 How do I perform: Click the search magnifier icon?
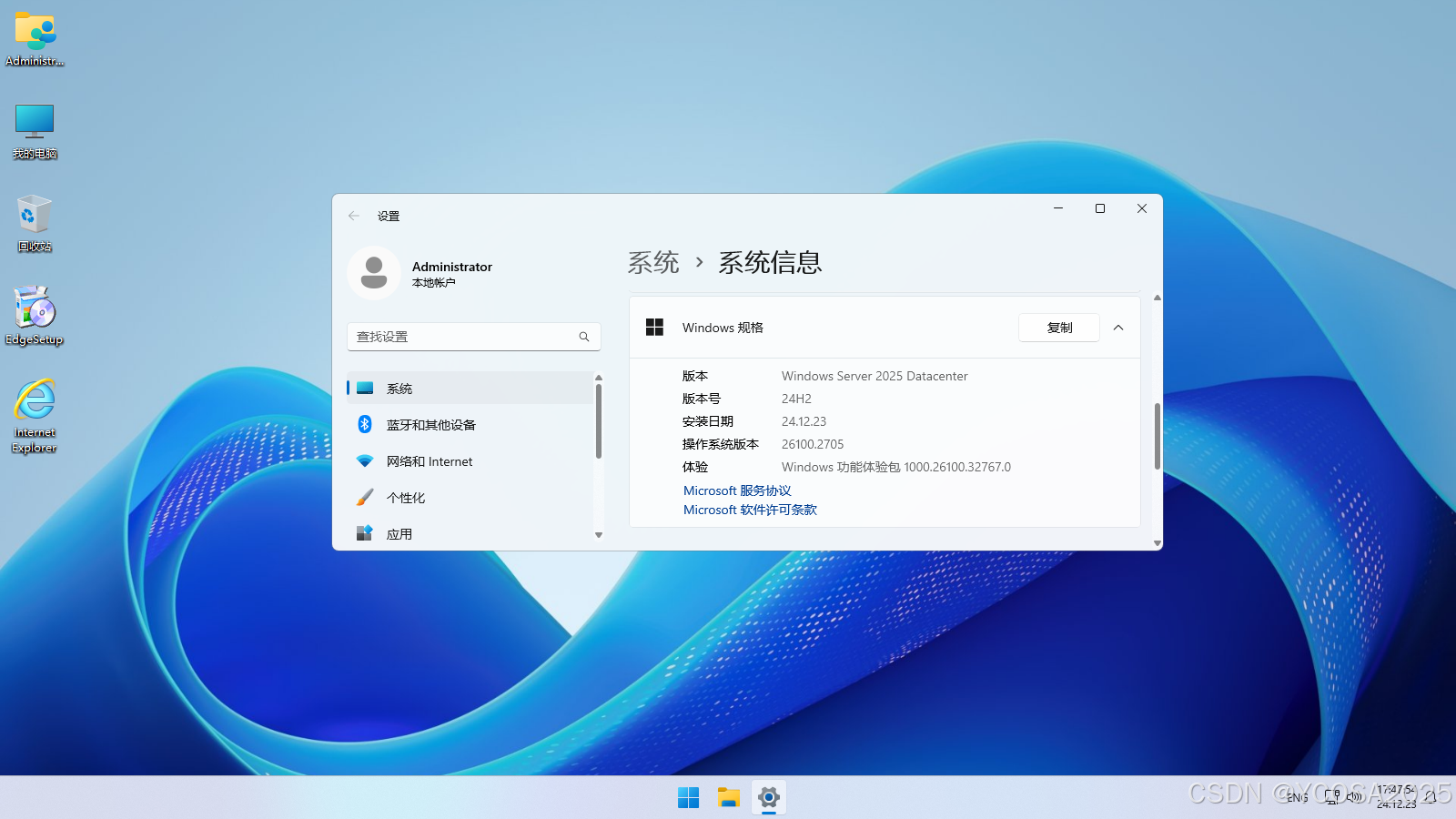tap(584, 337)
